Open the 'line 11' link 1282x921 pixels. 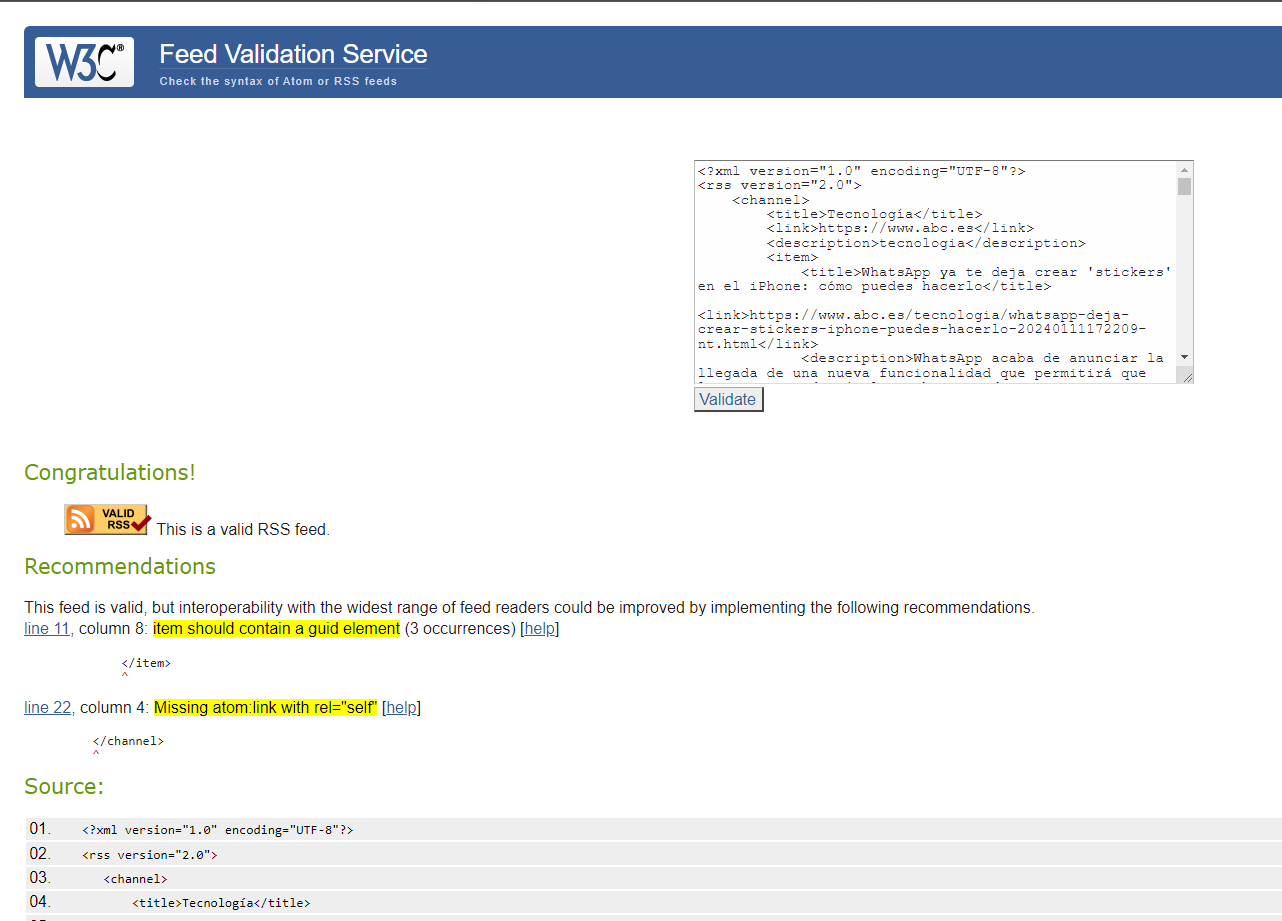[x=47, y=629]
